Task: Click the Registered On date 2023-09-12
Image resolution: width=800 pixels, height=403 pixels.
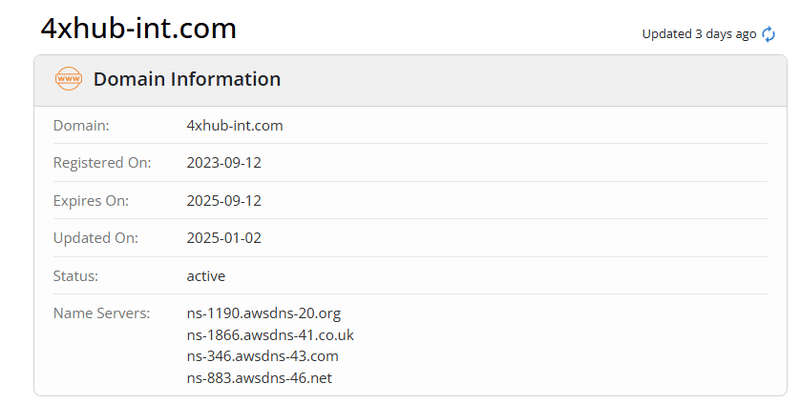Action: (224, 162)
